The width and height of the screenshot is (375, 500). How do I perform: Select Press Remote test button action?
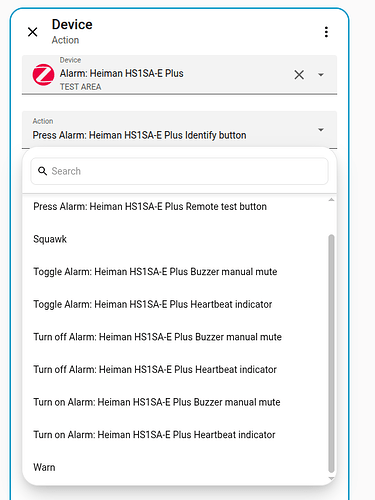(175, 206)
